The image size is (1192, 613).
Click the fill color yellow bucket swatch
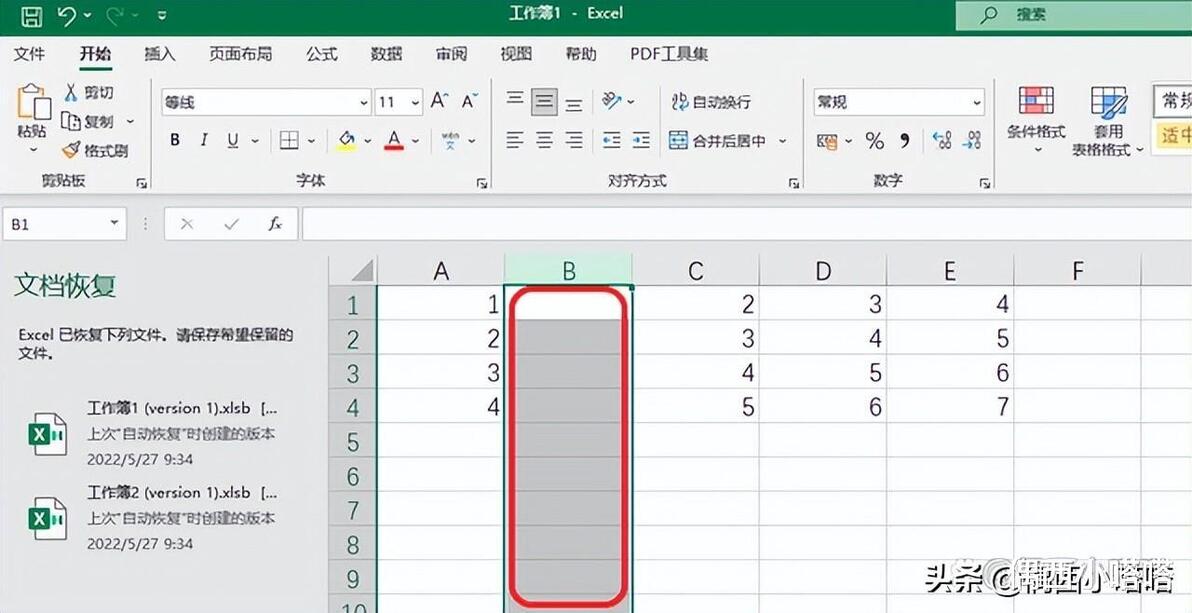pos(347,141)
